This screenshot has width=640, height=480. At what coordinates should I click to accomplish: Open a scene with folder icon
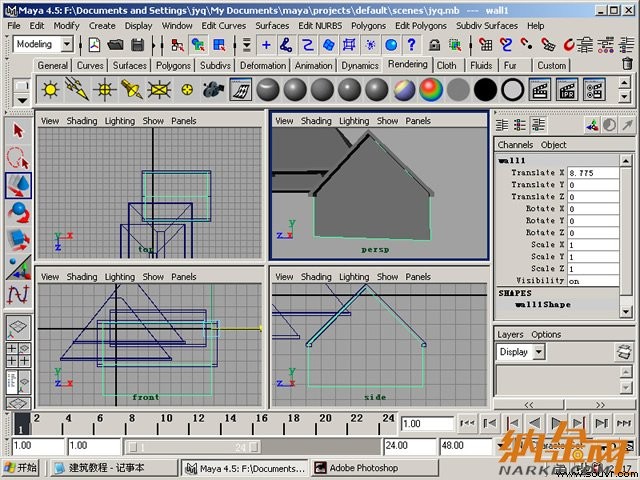(x=116, y=44)
